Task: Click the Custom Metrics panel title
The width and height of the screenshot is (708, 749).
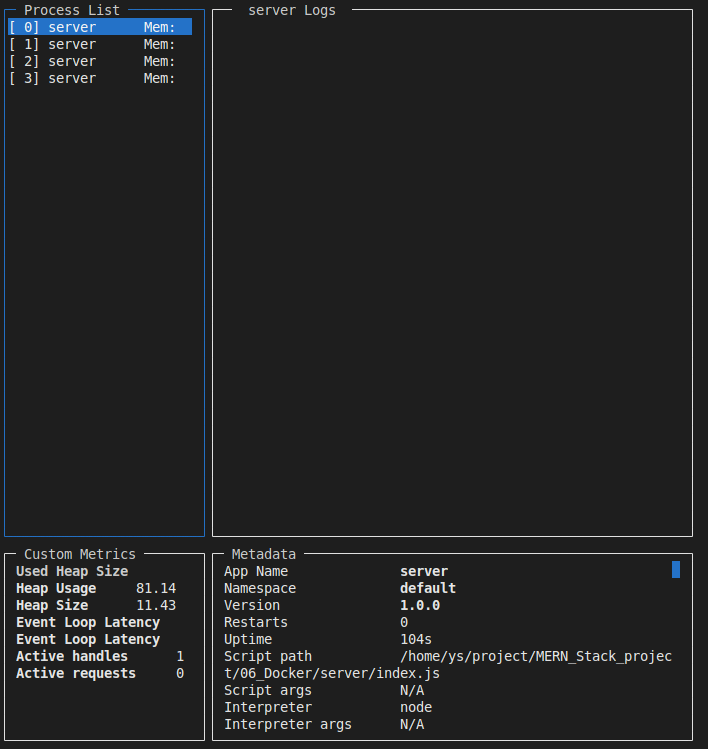Action: pos(80,554)
